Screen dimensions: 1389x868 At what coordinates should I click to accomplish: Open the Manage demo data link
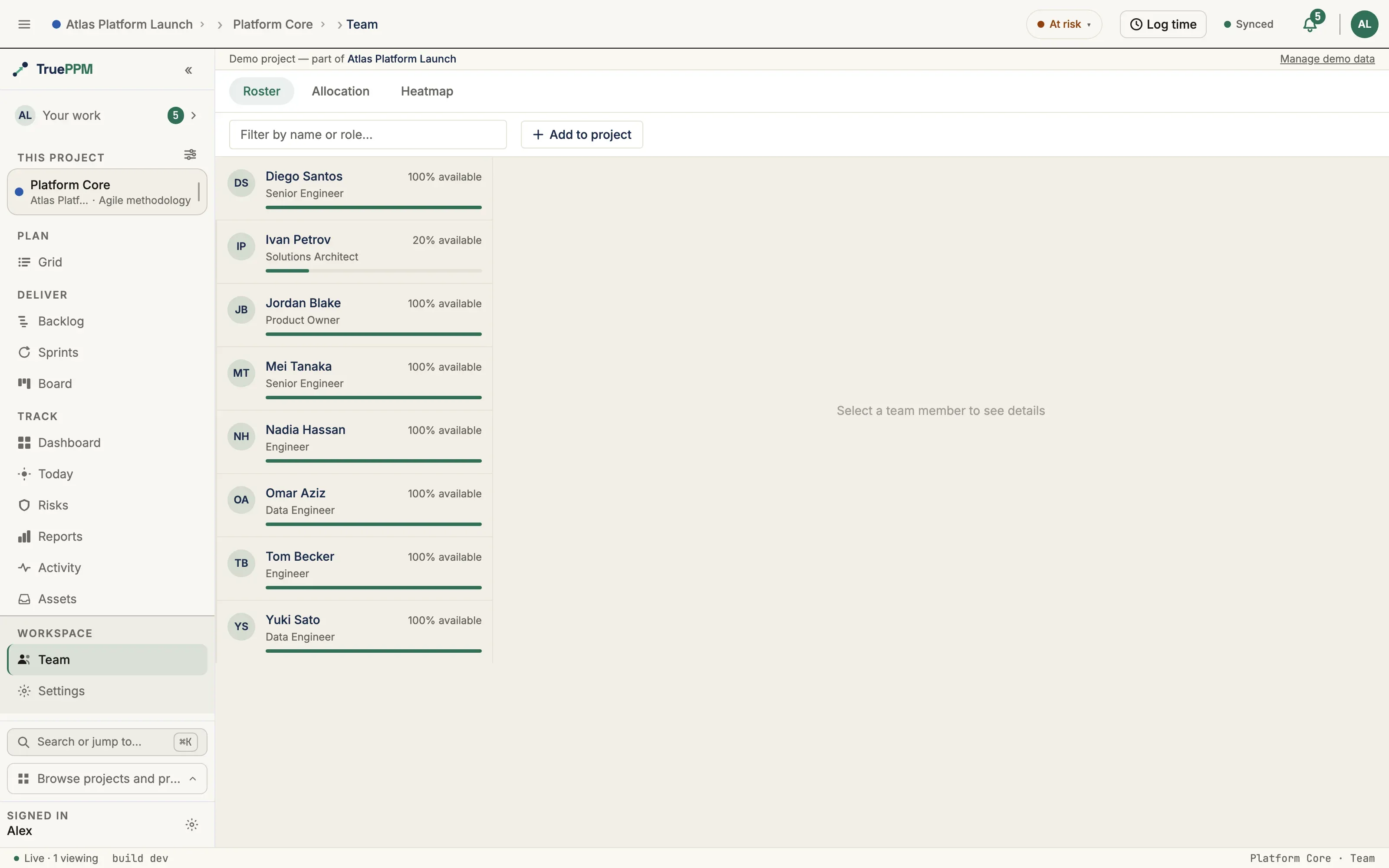(x=1327, y=59)
